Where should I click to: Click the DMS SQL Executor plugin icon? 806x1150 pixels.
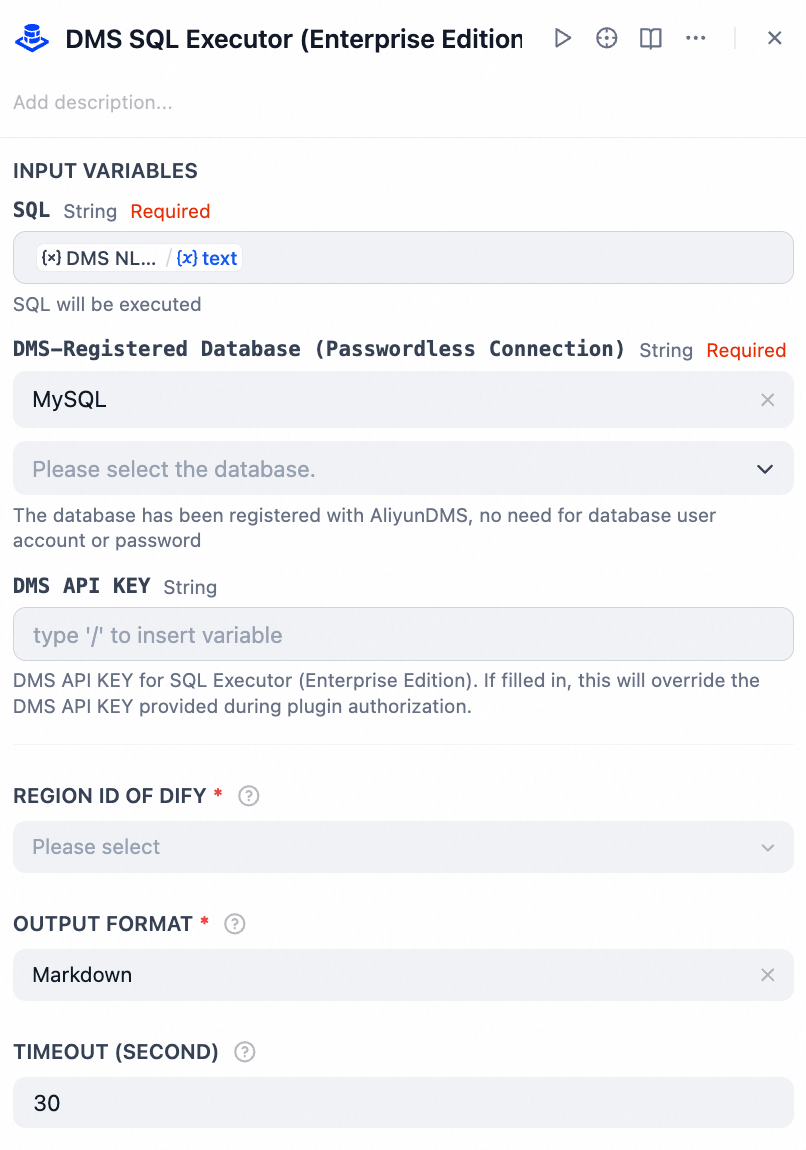tap(33, 39)
